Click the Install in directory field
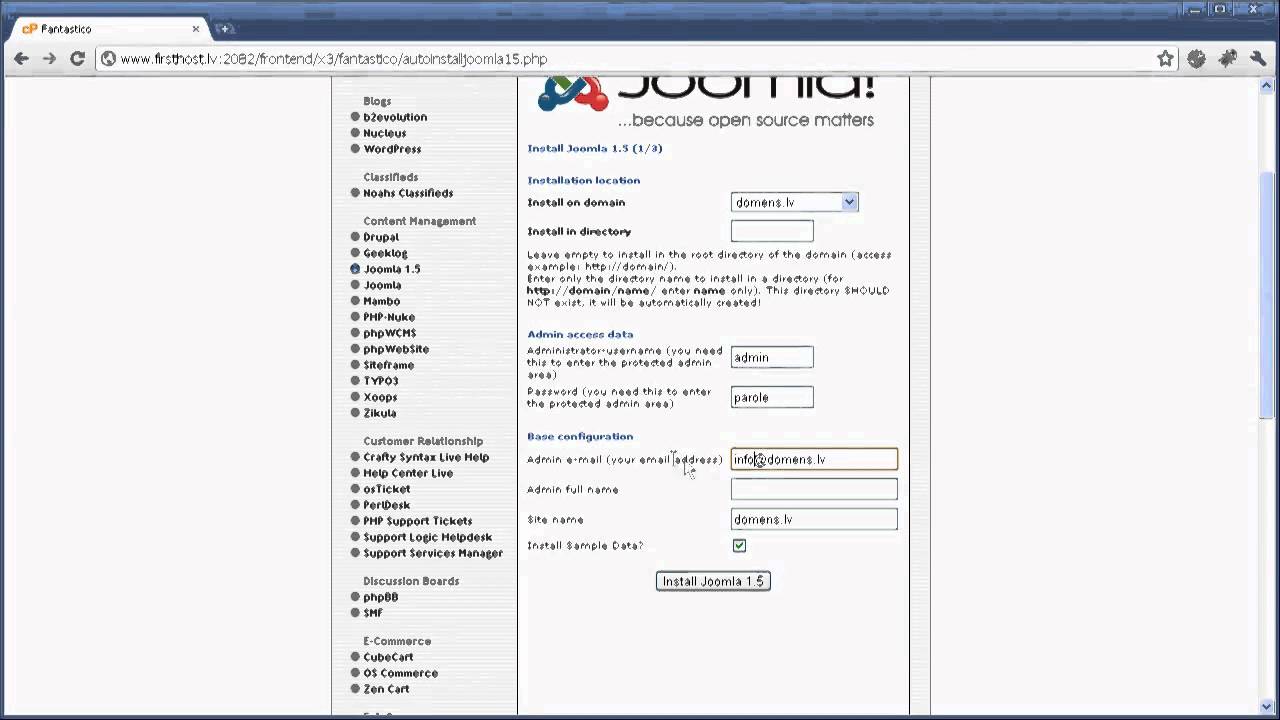This screenshot has width=1280, height=720. pos(772,231)
